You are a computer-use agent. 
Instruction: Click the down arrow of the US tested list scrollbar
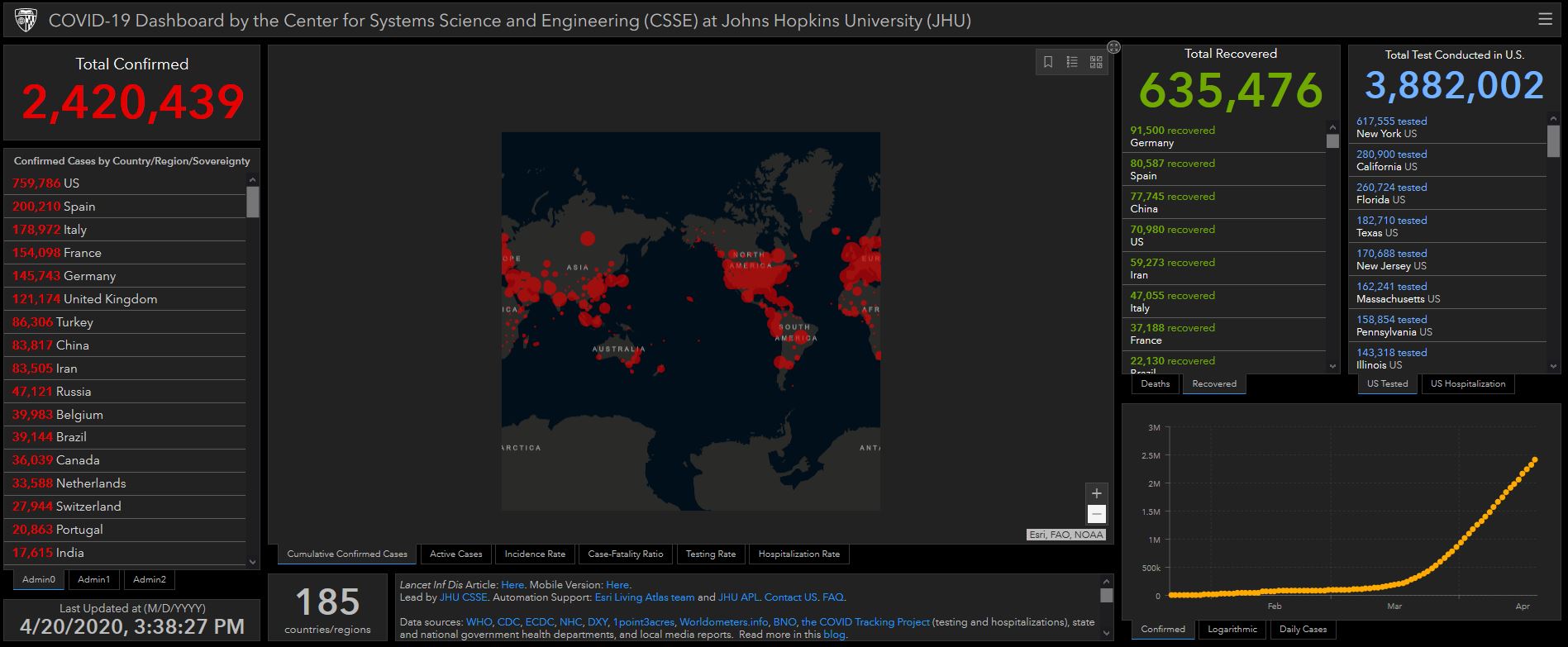click(x=1553, y=366)
